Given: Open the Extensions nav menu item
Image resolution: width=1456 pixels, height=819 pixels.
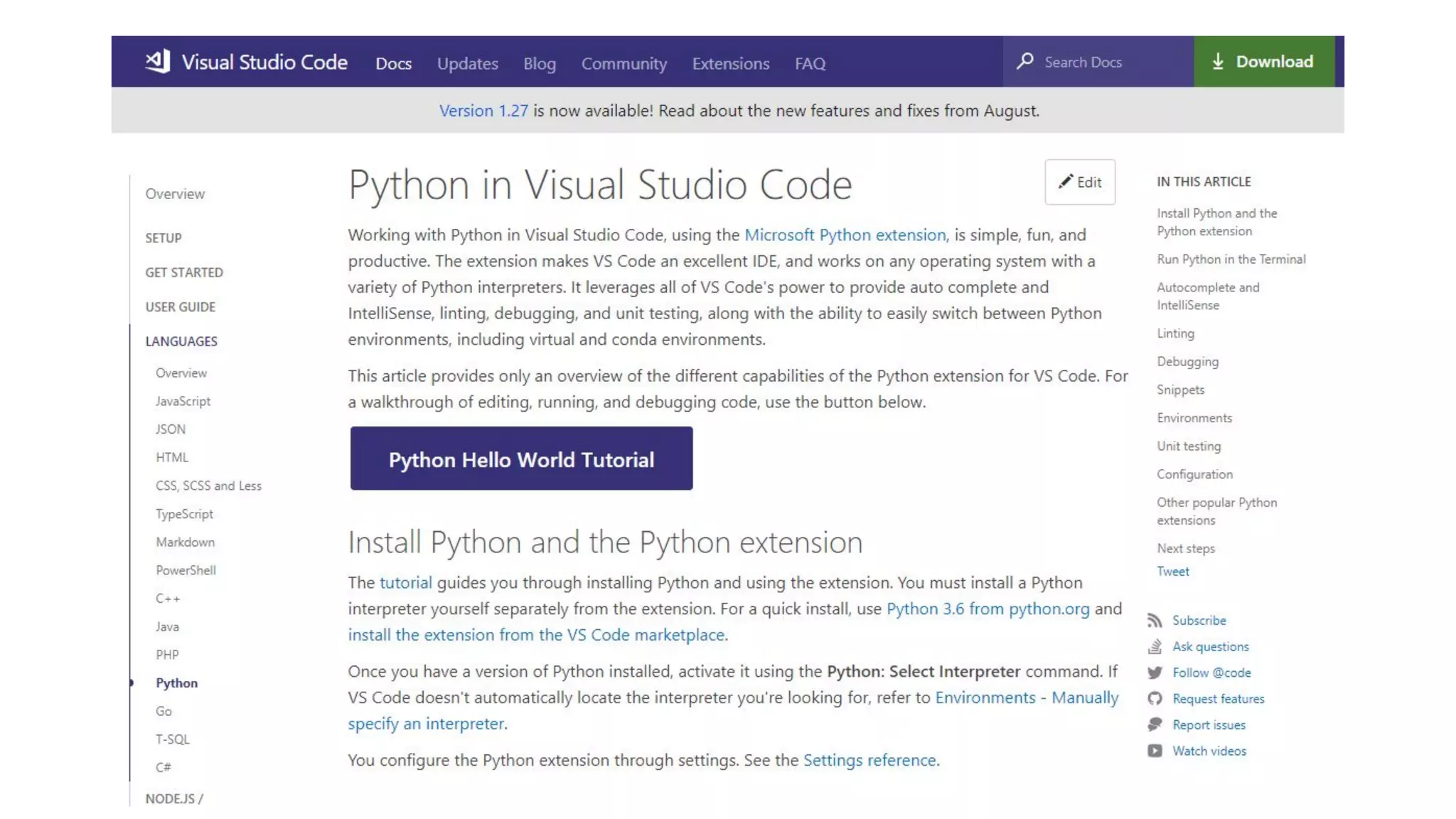Looking at the screenshot, I should 731,63.
